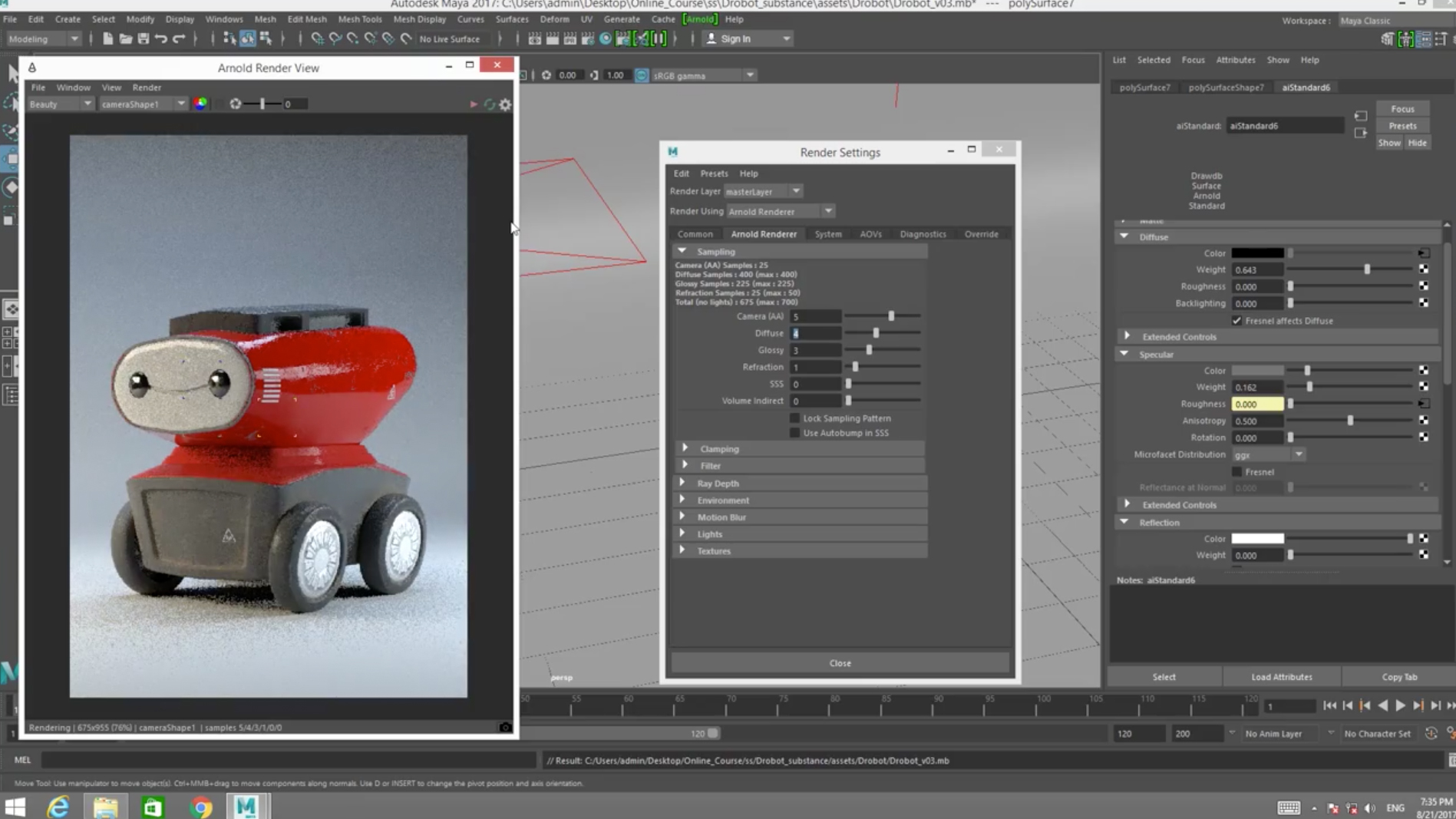Image resolution: width=1456 pixels, height=819 pixels.
Task: Open the RGB channel display in Arnold Render View
Action: click(200, 104)
